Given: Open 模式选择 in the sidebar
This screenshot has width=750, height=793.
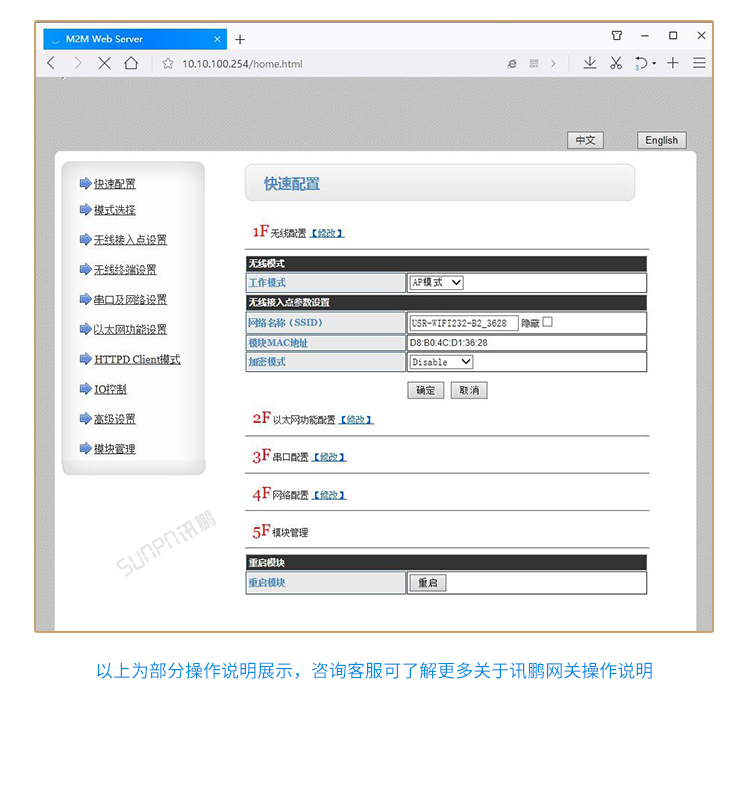Looking at the screenshot, I should tap(115, 210).
